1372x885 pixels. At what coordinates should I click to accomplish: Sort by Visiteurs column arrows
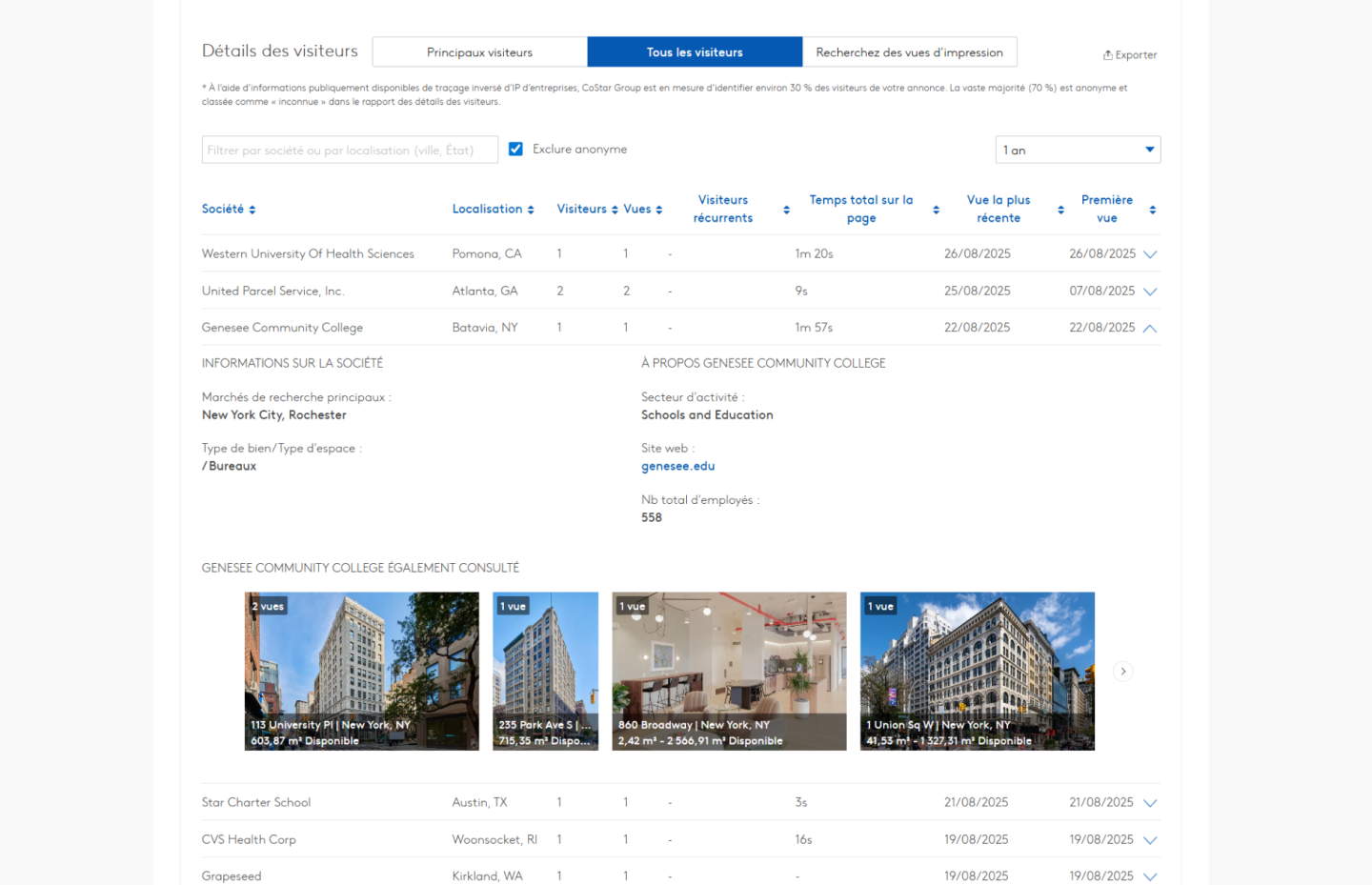(615, 210)
